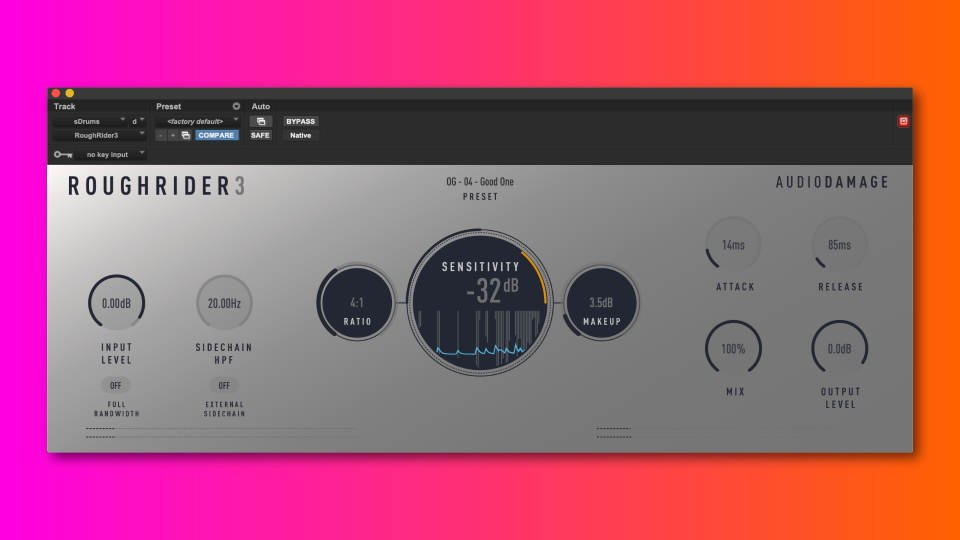The image size is (960, 540).
Task: Toggle the COMPARE button
Action: pos(216,135)
